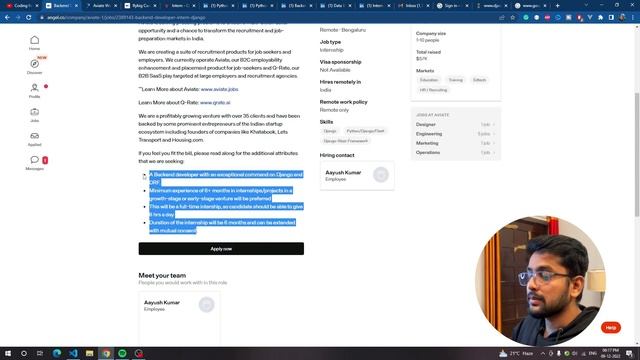Click the Windows Start button

[8, 353]
